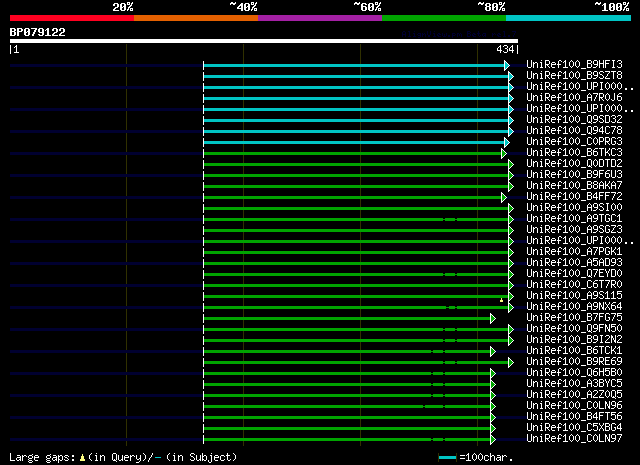Screen dimensions: 640x465
Task: Select the purple ~60% identity legend segment
Action: click(x=320, y=18)
